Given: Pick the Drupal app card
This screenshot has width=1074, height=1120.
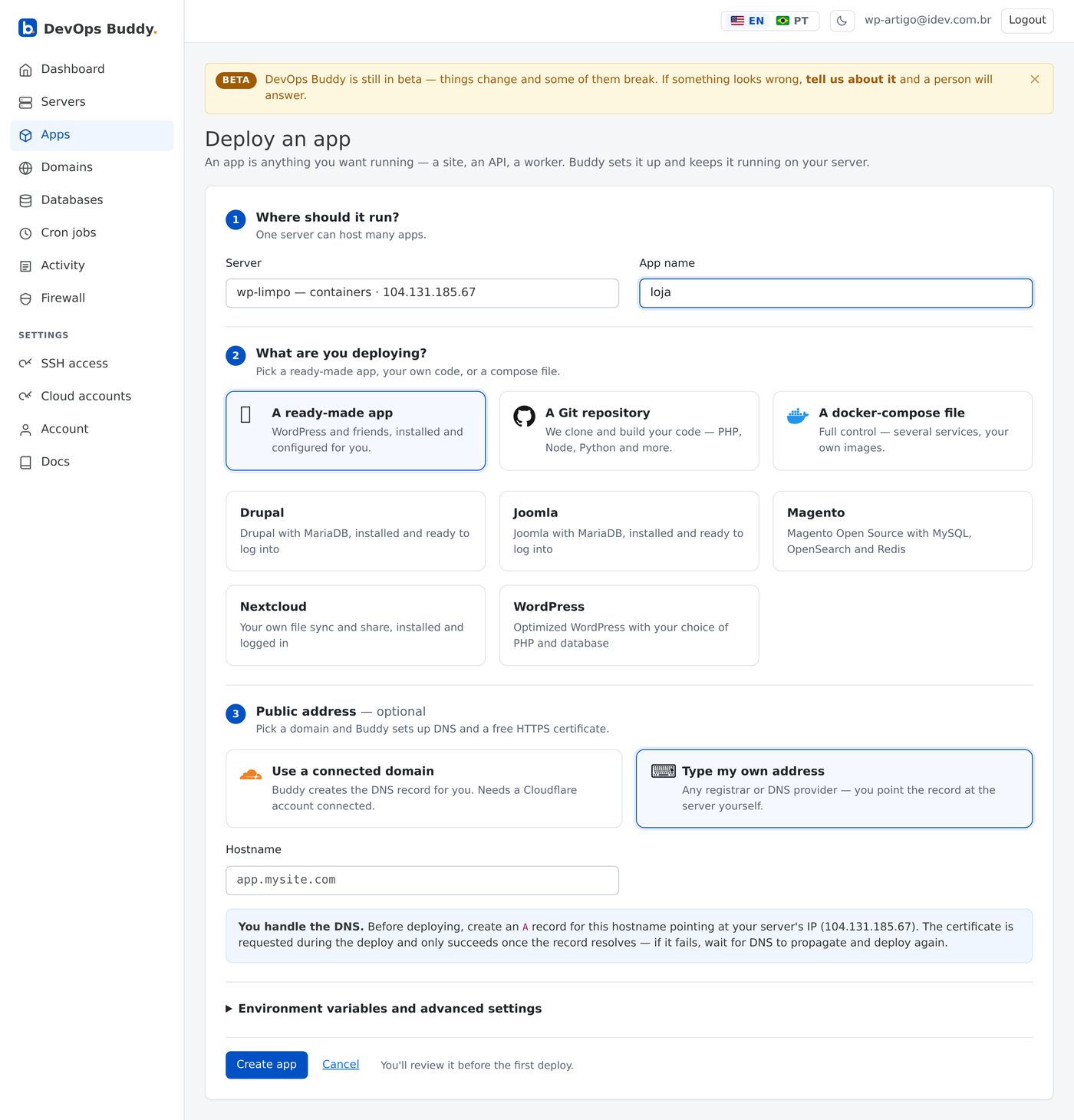Looking at the screenshot, I should [355, 531].
